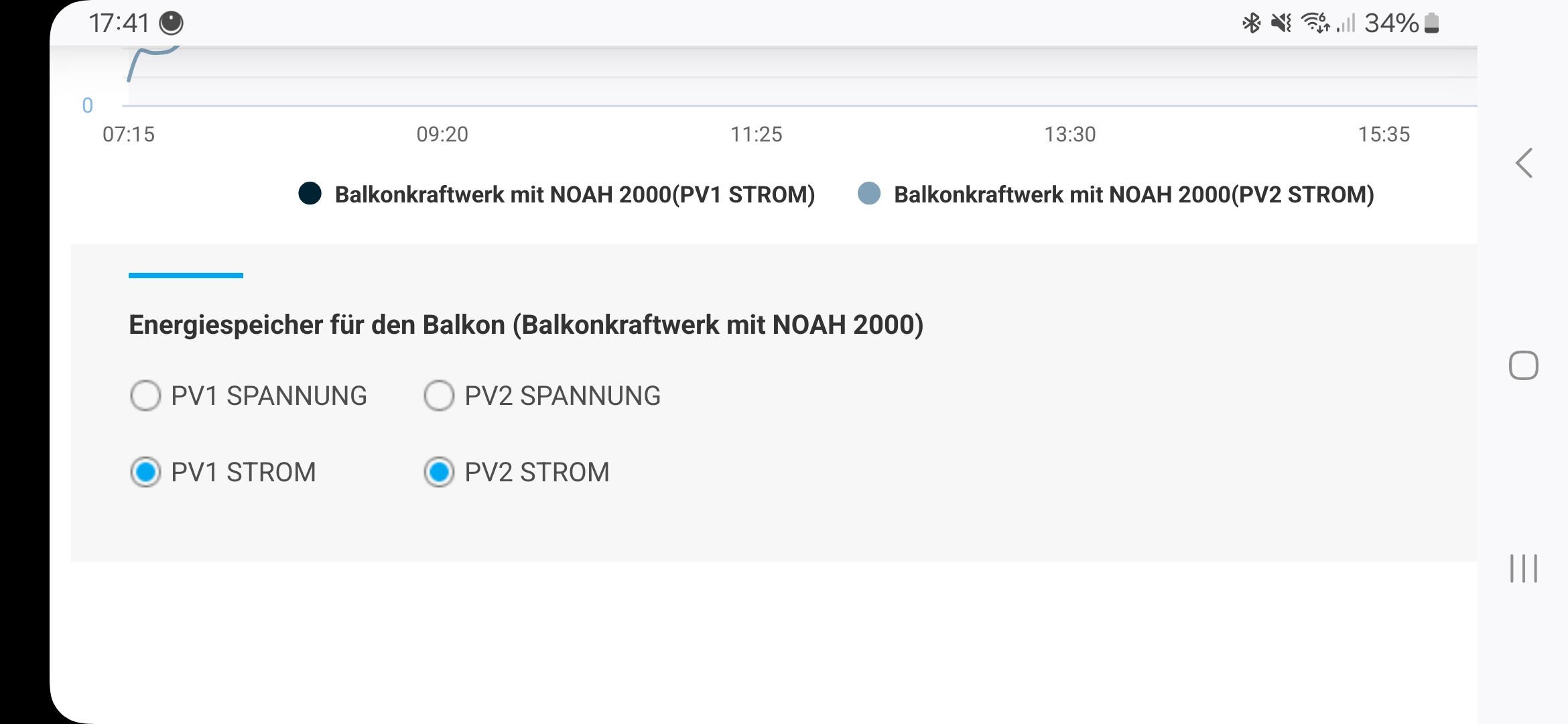Tap the 09:20 chart time label
The image size is (1568, 724).
pyautogui.click(x=442, y=134)
